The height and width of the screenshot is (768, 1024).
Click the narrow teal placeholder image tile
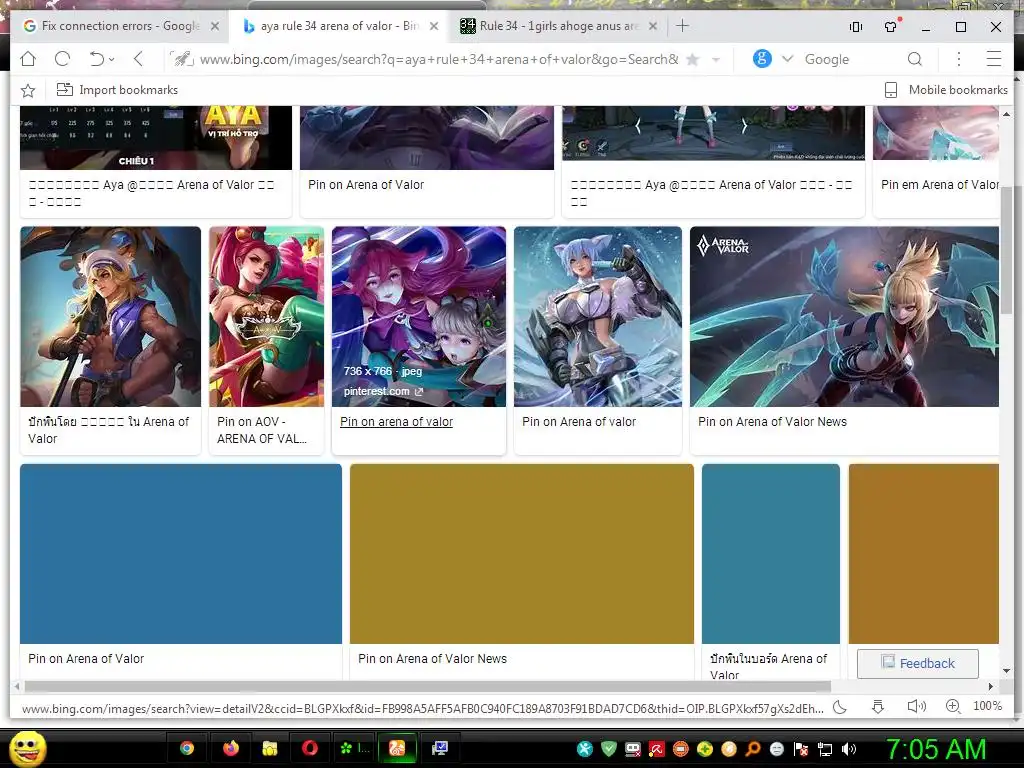click(x=771, y=554)
